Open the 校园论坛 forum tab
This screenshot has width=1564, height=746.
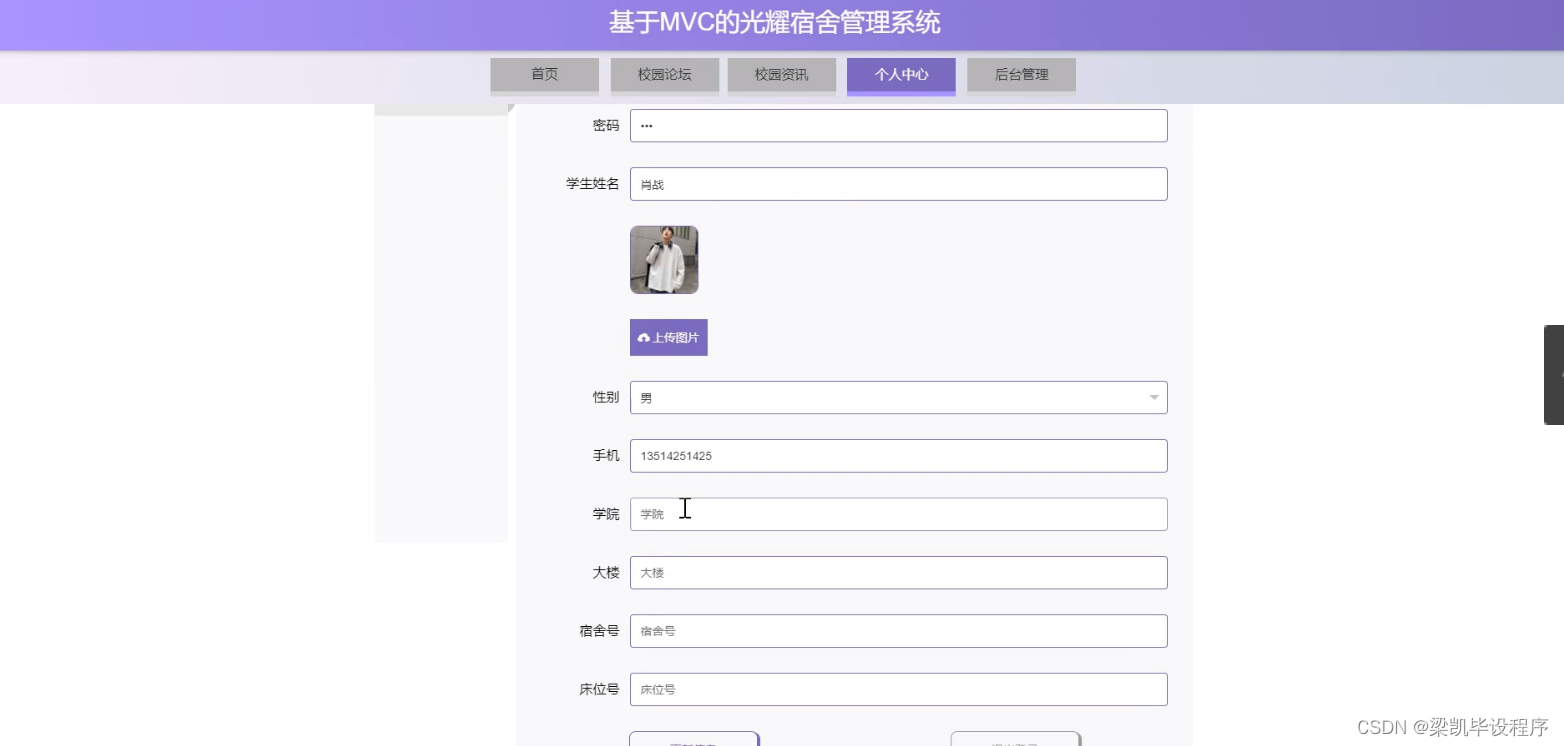[663, 74]
